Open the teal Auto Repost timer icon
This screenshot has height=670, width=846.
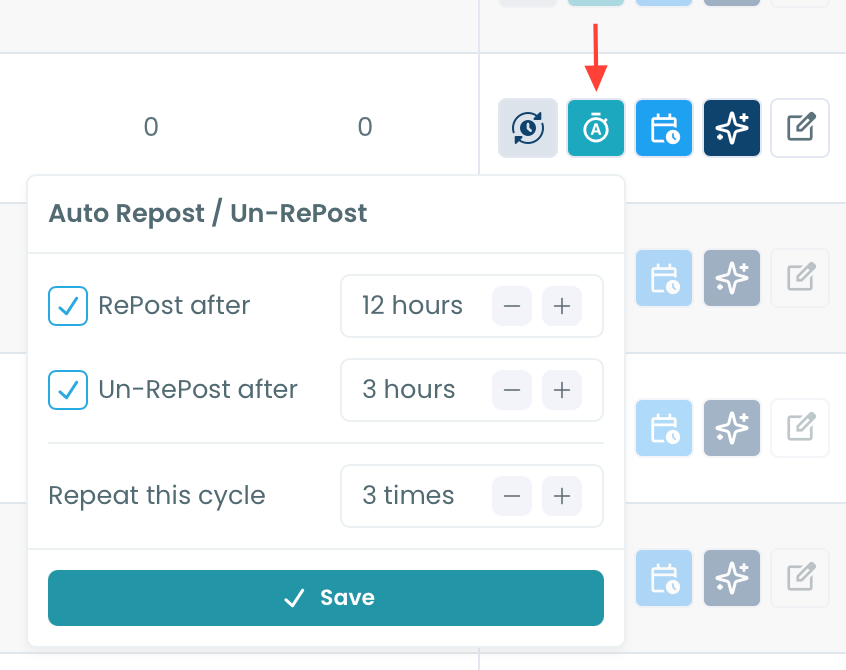pyautogui.click(x=596, y=128)
